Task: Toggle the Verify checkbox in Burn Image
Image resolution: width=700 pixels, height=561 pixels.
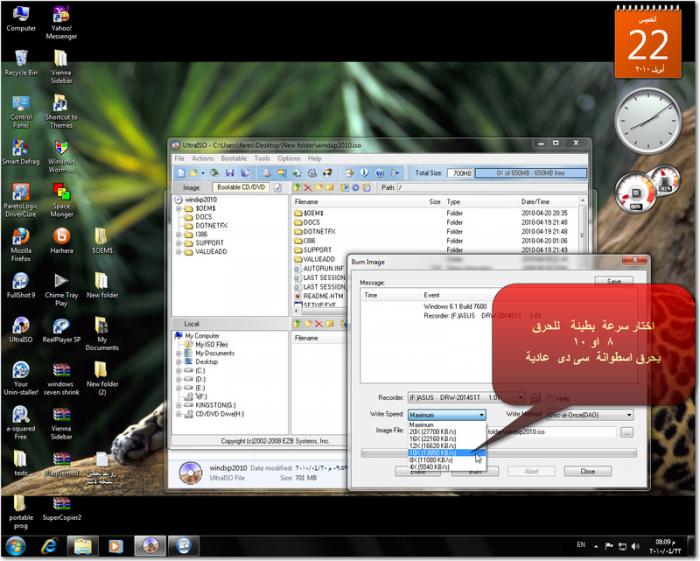Action: click(x=550, y=397)
